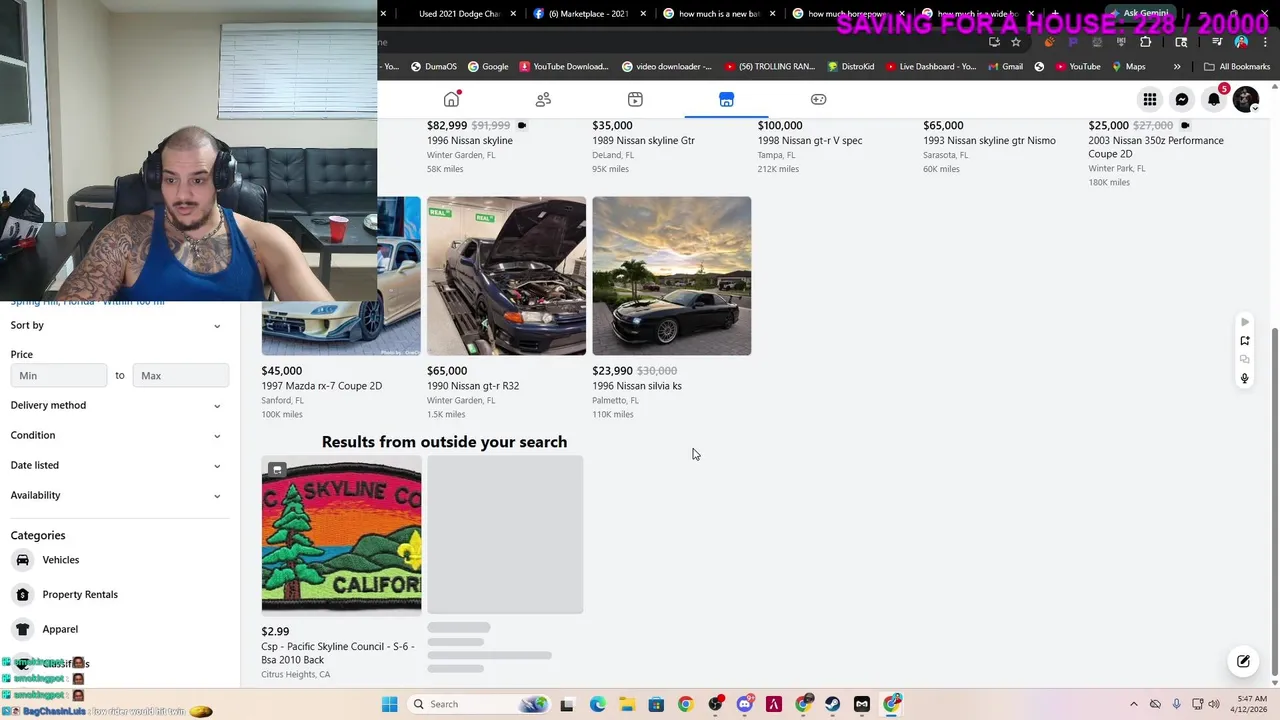Image resolution: width=1280 pixels, height=720 pixels.
Task: Click the Max price field
Action: point(180,375)
